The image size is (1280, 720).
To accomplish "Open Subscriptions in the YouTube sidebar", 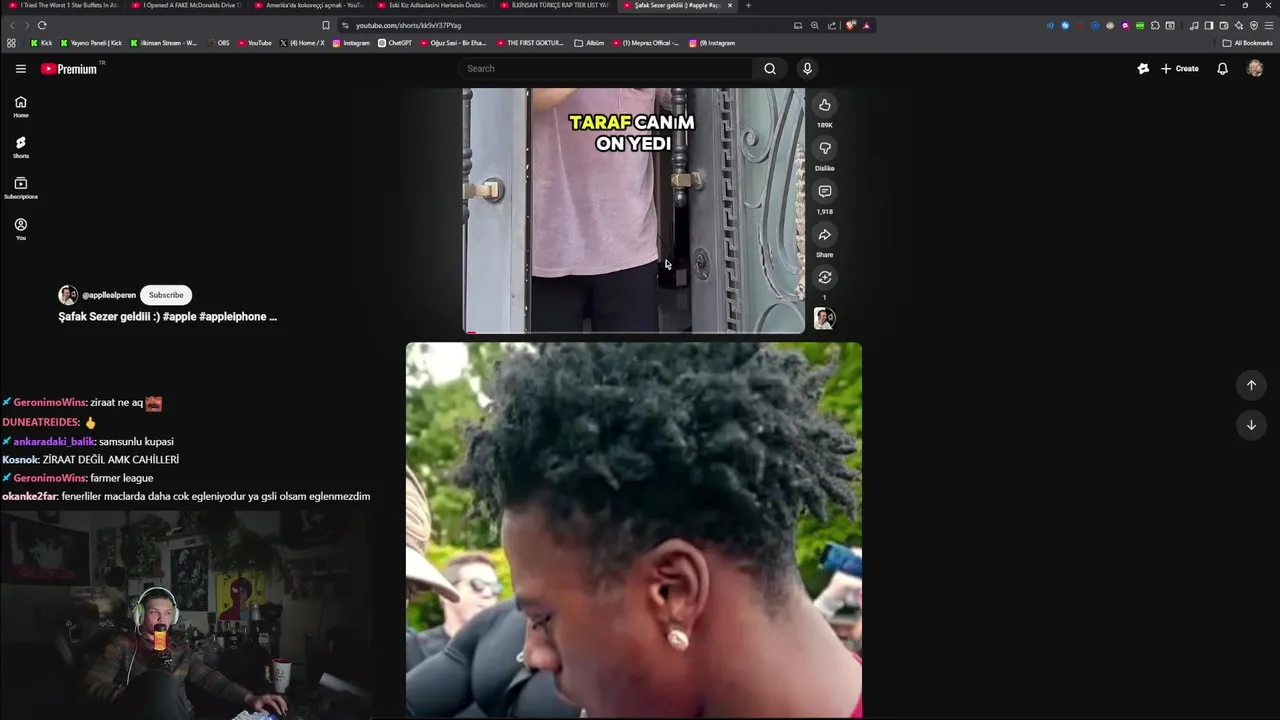I will tap(21, 188).
